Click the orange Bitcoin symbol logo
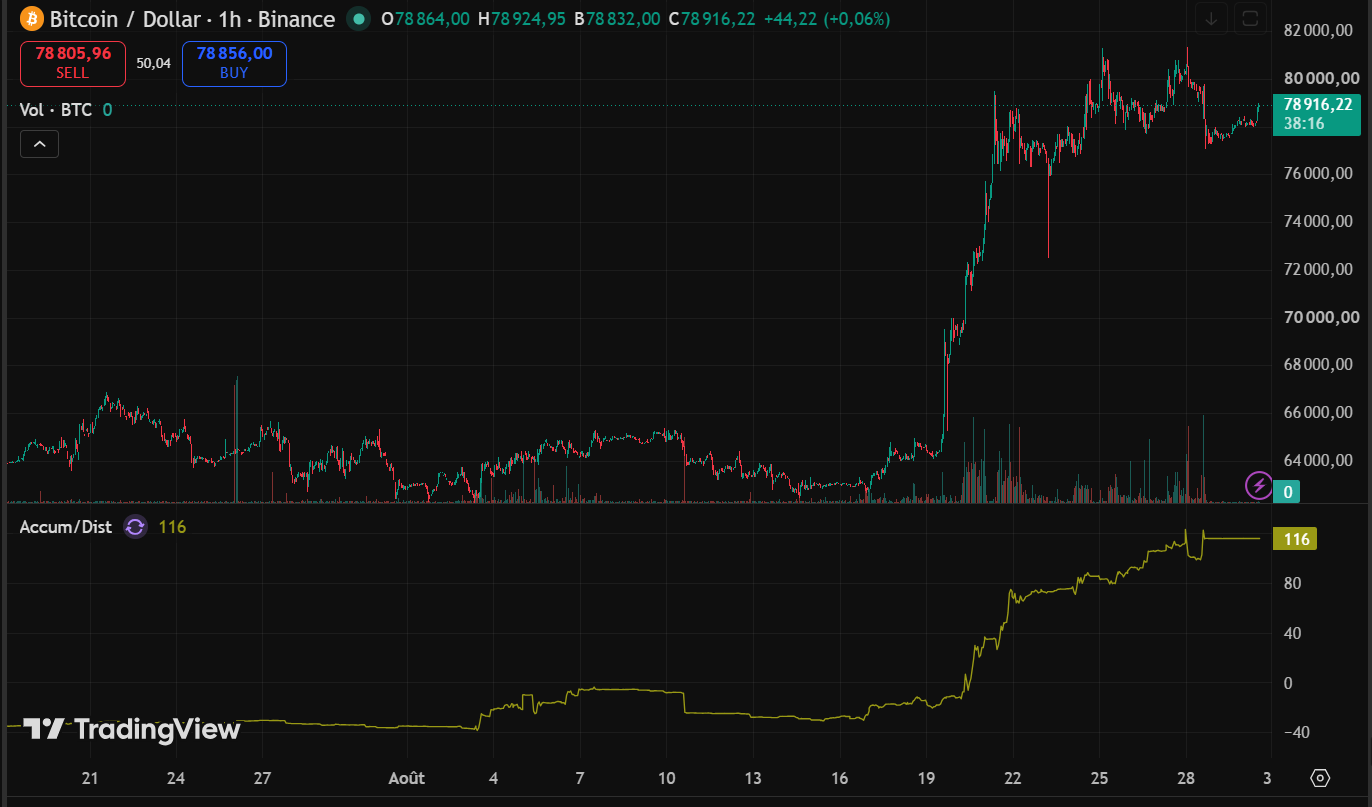This screenshot has height=807, width=1372. pyautogui.click(x=32, y=19)
